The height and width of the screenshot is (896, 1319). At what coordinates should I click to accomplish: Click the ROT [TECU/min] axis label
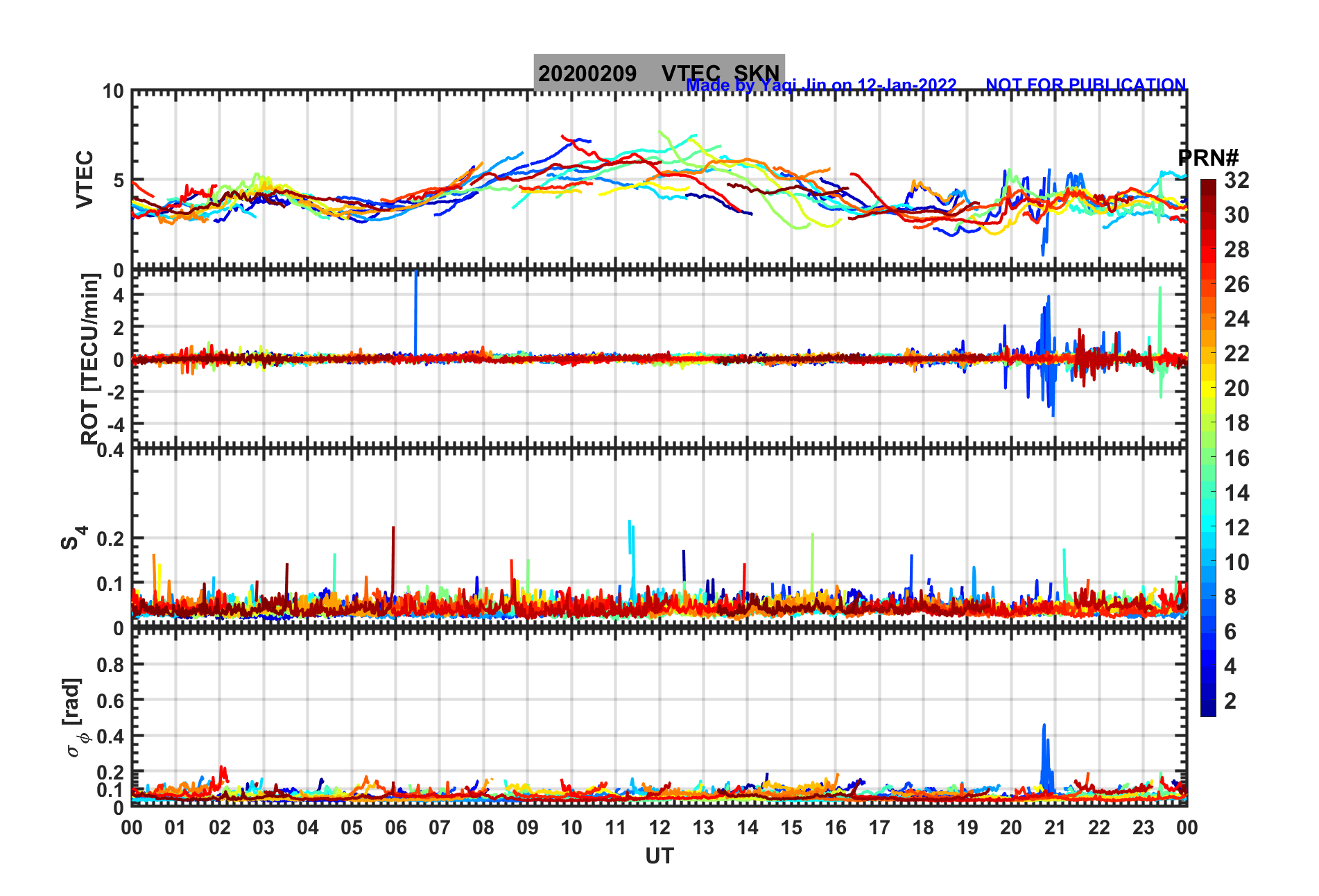click(90, 359)
